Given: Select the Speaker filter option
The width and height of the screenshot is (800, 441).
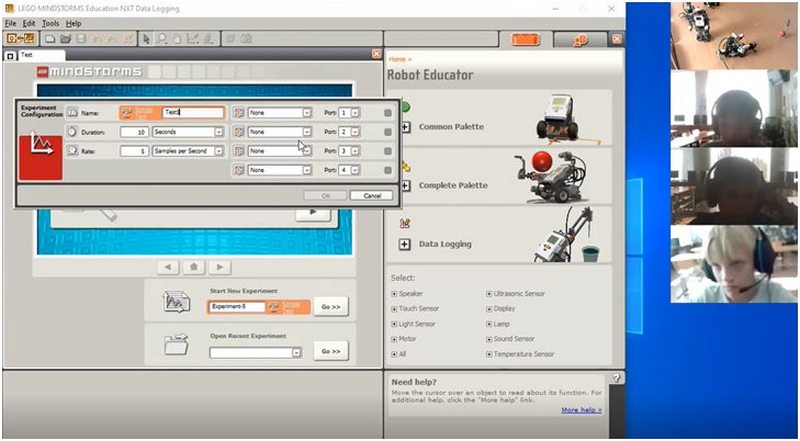Looking at the screenshot, I should pyautogui.click(x=407, y=294).
